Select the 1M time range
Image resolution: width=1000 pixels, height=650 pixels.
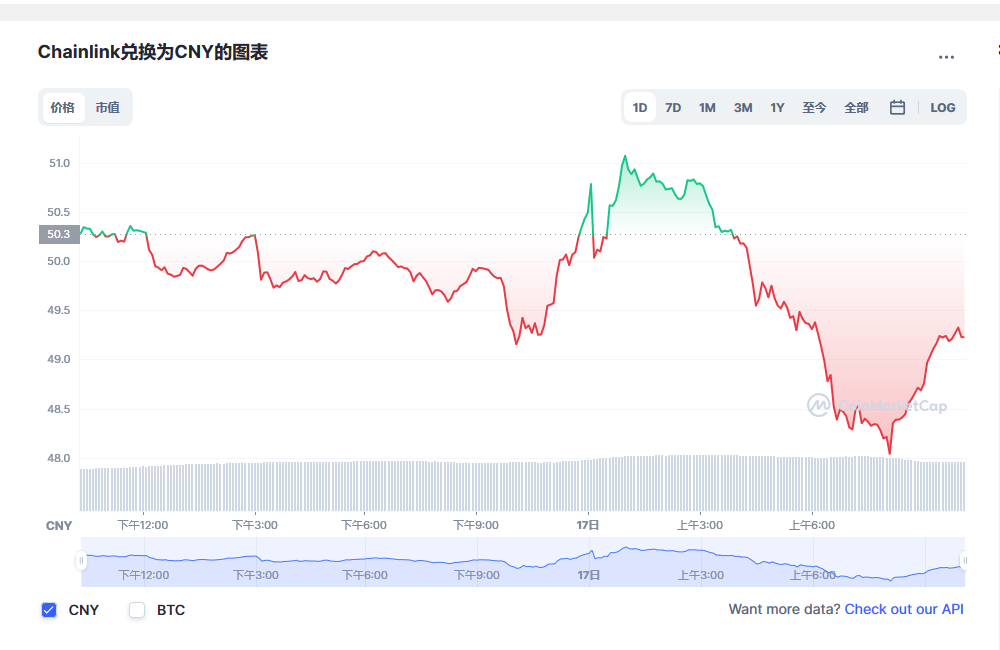click(x=707, y=107)
